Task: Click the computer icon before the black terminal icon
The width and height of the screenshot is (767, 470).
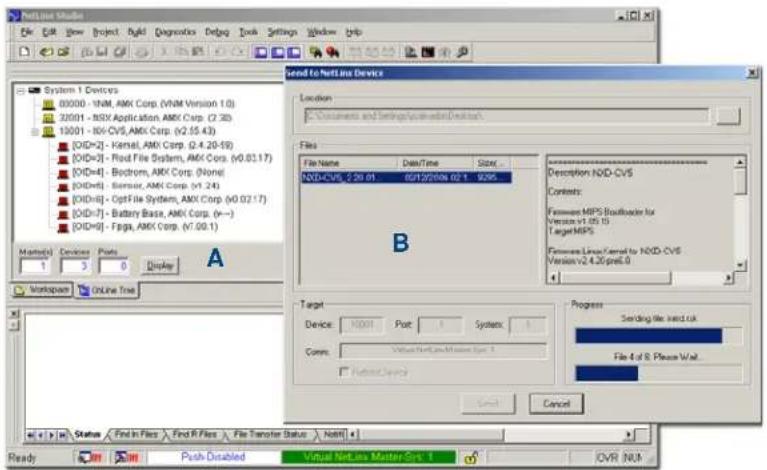Action: (411, 52)
